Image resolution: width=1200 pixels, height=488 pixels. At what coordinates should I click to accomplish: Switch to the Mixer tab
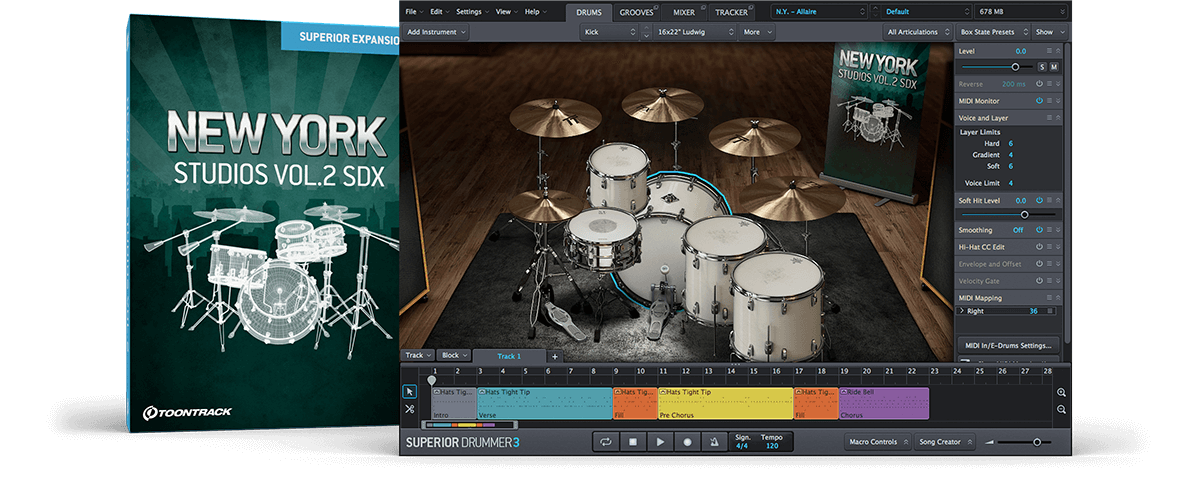tap(684, 12)
